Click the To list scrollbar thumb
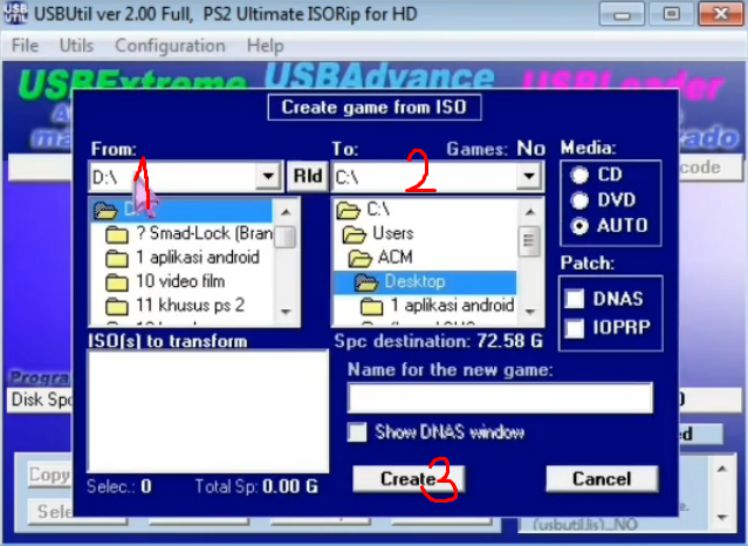748x546 pixels. pyautogui.click(x=529, y=242)
